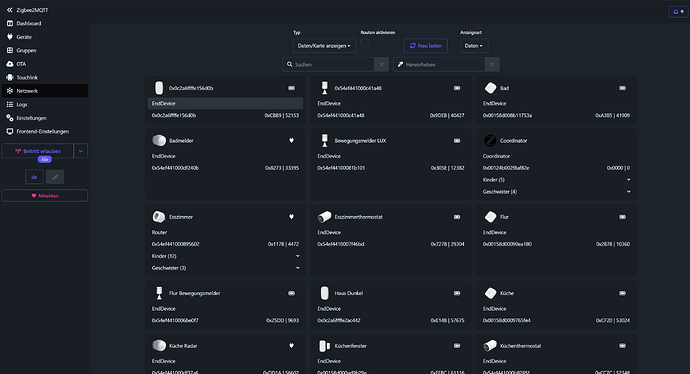
Task: Click Esszimmerthermostat device image
Action: point(324,216)
